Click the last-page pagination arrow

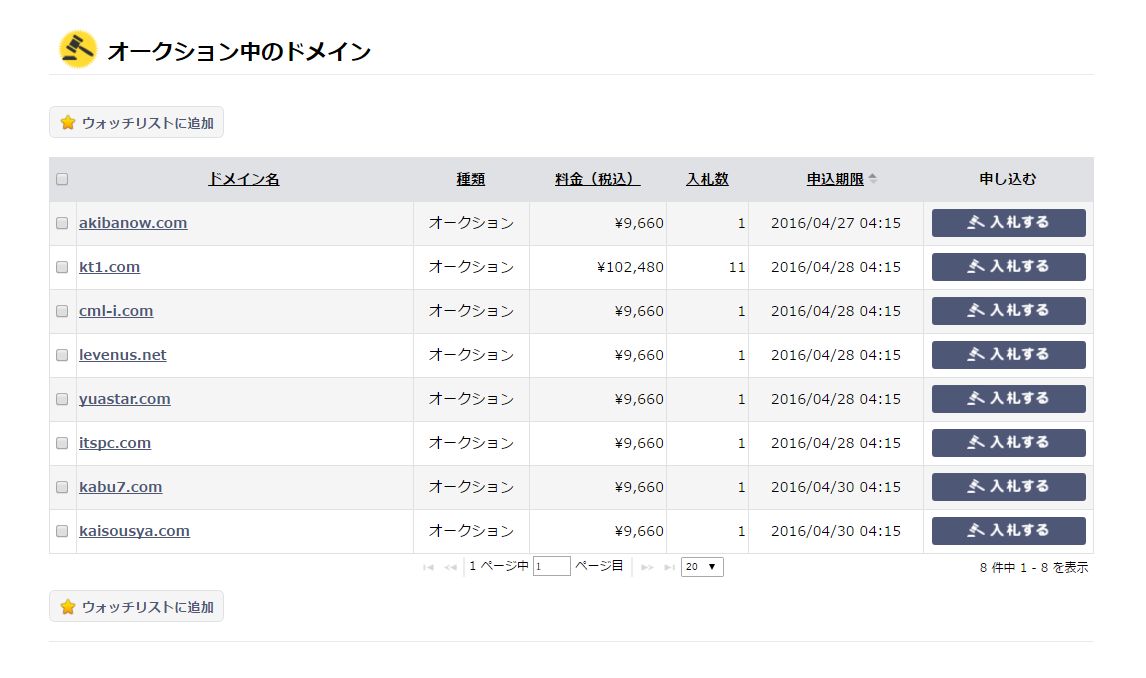tap(669, 567)
